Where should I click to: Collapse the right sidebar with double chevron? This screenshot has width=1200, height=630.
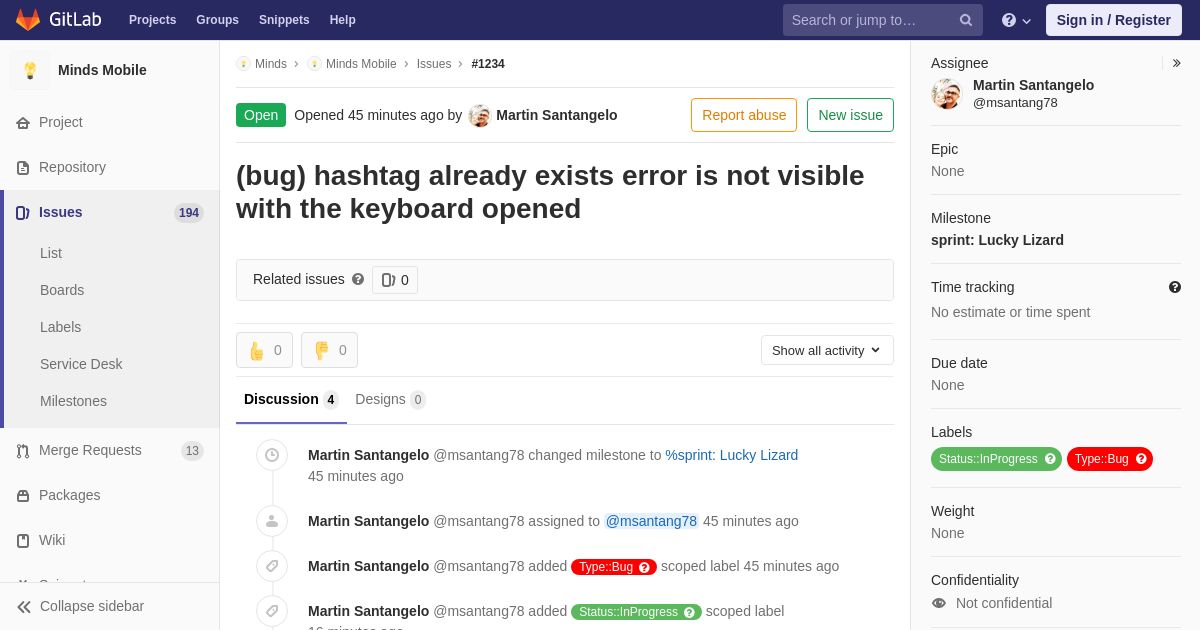coord(1176,63)
